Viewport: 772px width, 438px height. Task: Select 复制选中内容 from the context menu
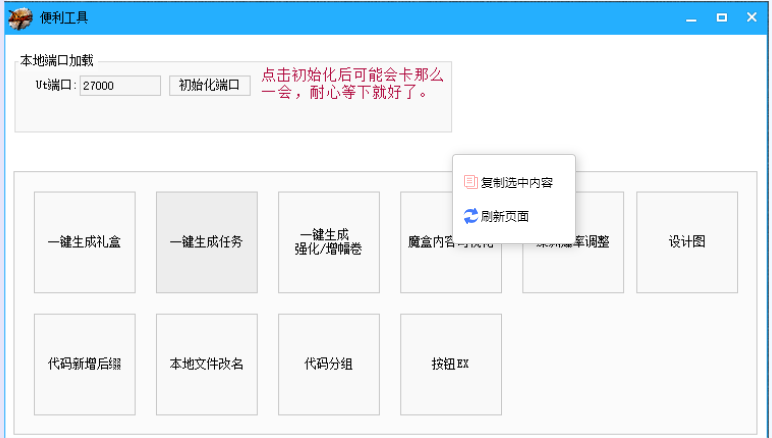point(516,183)
